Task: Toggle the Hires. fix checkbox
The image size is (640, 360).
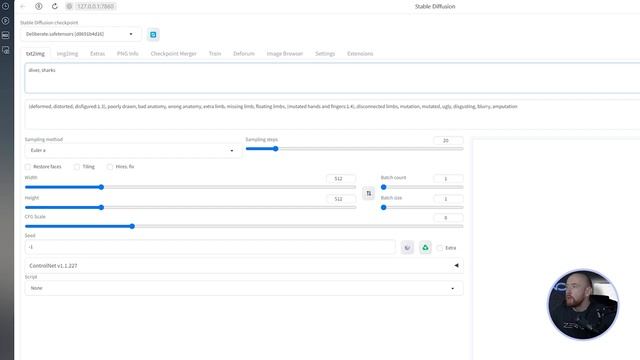Action: pyautogui.click(x=110, y=167)
